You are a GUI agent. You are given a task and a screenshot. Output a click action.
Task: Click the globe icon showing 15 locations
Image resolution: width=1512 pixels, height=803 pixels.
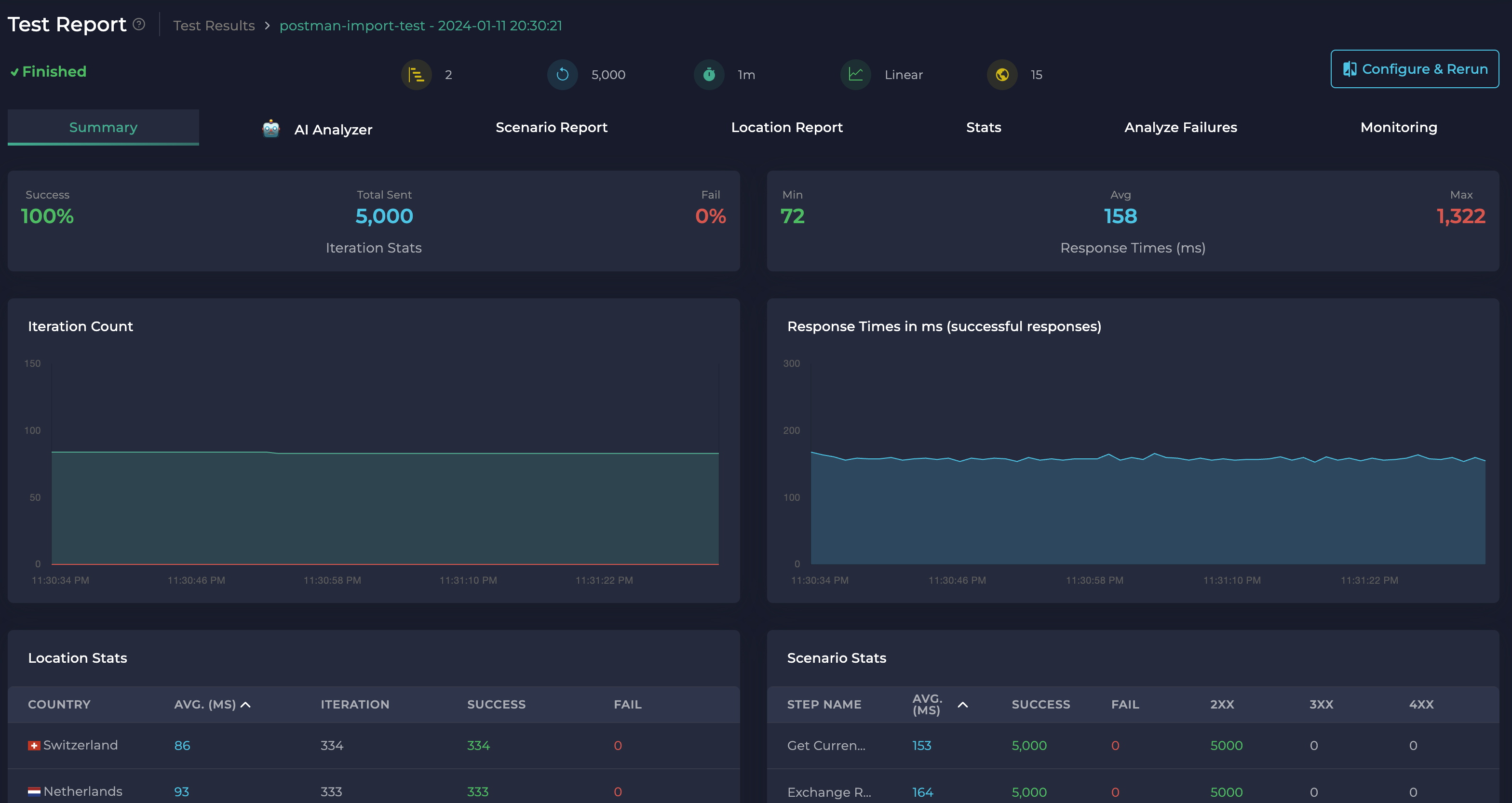1002,75
